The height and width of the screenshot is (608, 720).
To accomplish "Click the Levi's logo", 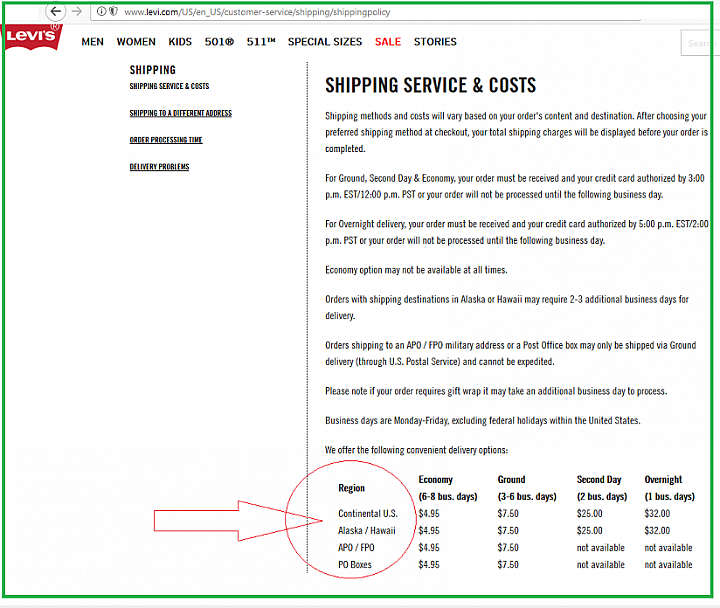I will tap(31, 36).
